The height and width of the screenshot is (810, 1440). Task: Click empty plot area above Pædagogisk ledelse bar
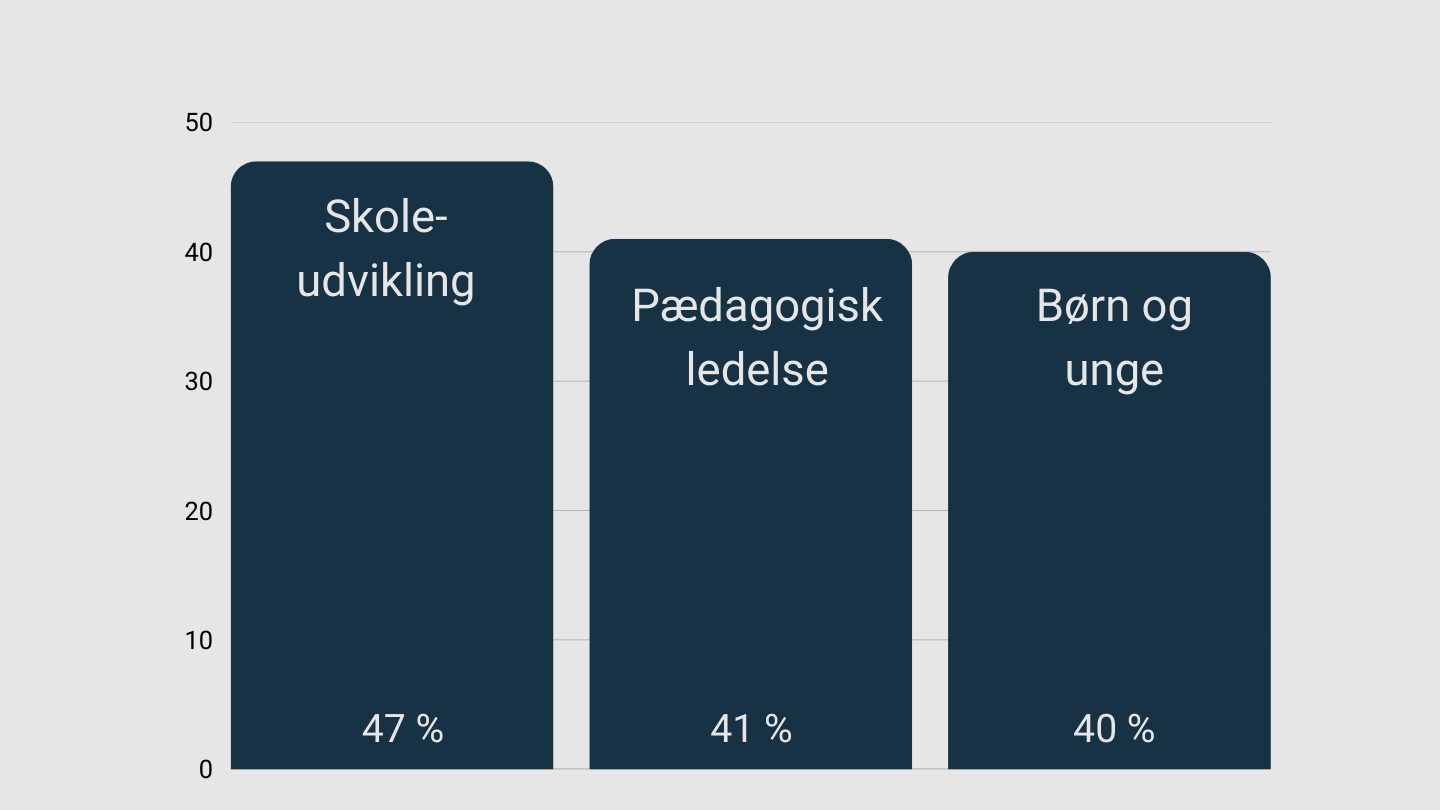point(750,180)
